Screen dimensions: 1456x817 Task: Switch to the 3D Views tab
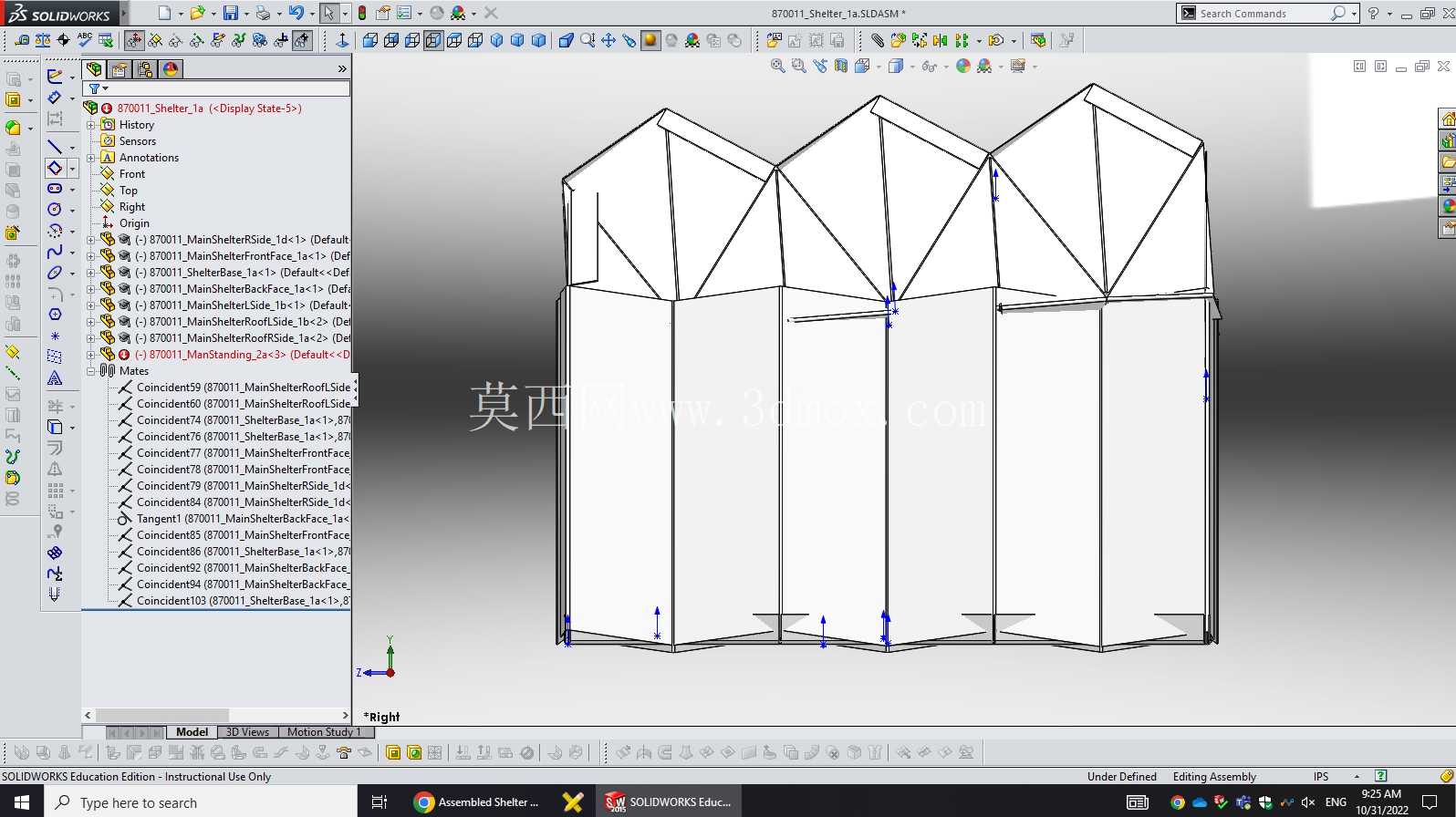[247, 732]
